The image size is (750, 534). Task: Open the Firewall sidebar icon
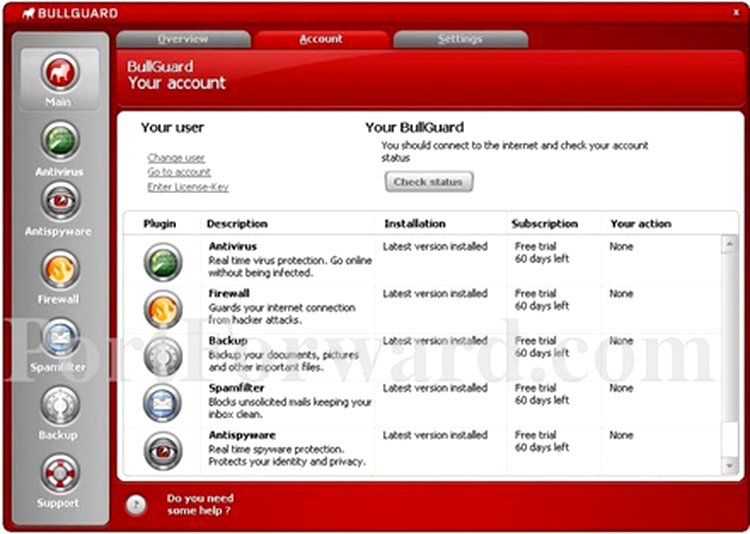pos(60,269)
